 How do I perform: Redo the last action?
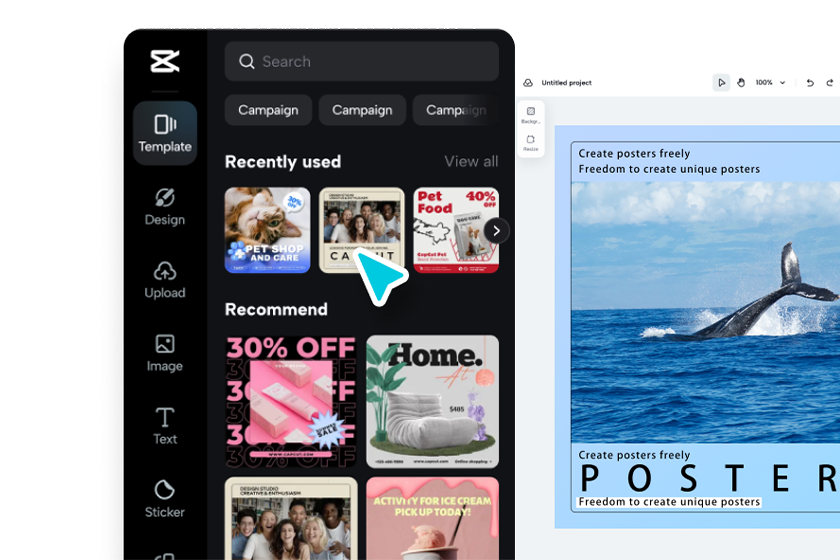tap(830, 83)
